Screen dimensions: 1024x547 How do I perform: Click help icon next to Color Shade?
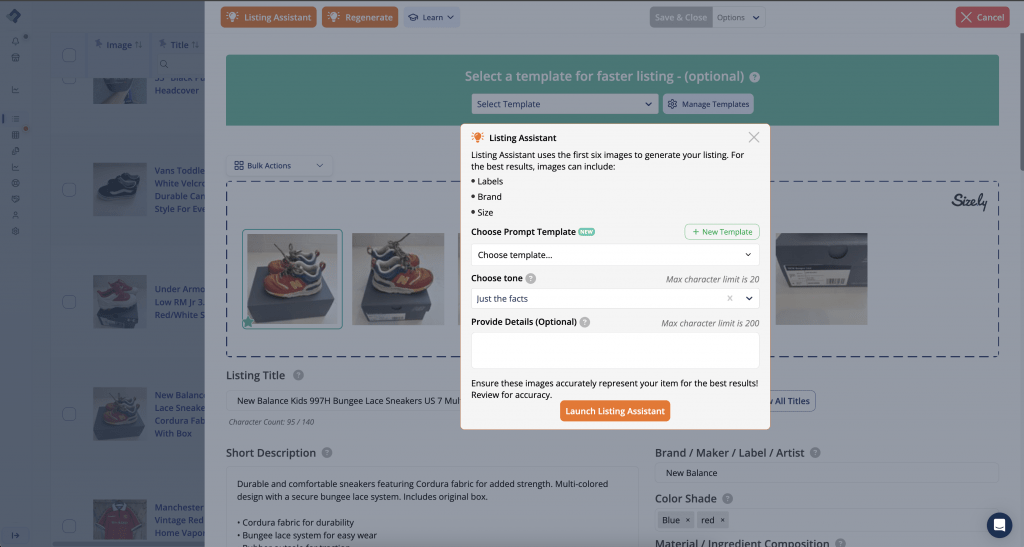727,499
